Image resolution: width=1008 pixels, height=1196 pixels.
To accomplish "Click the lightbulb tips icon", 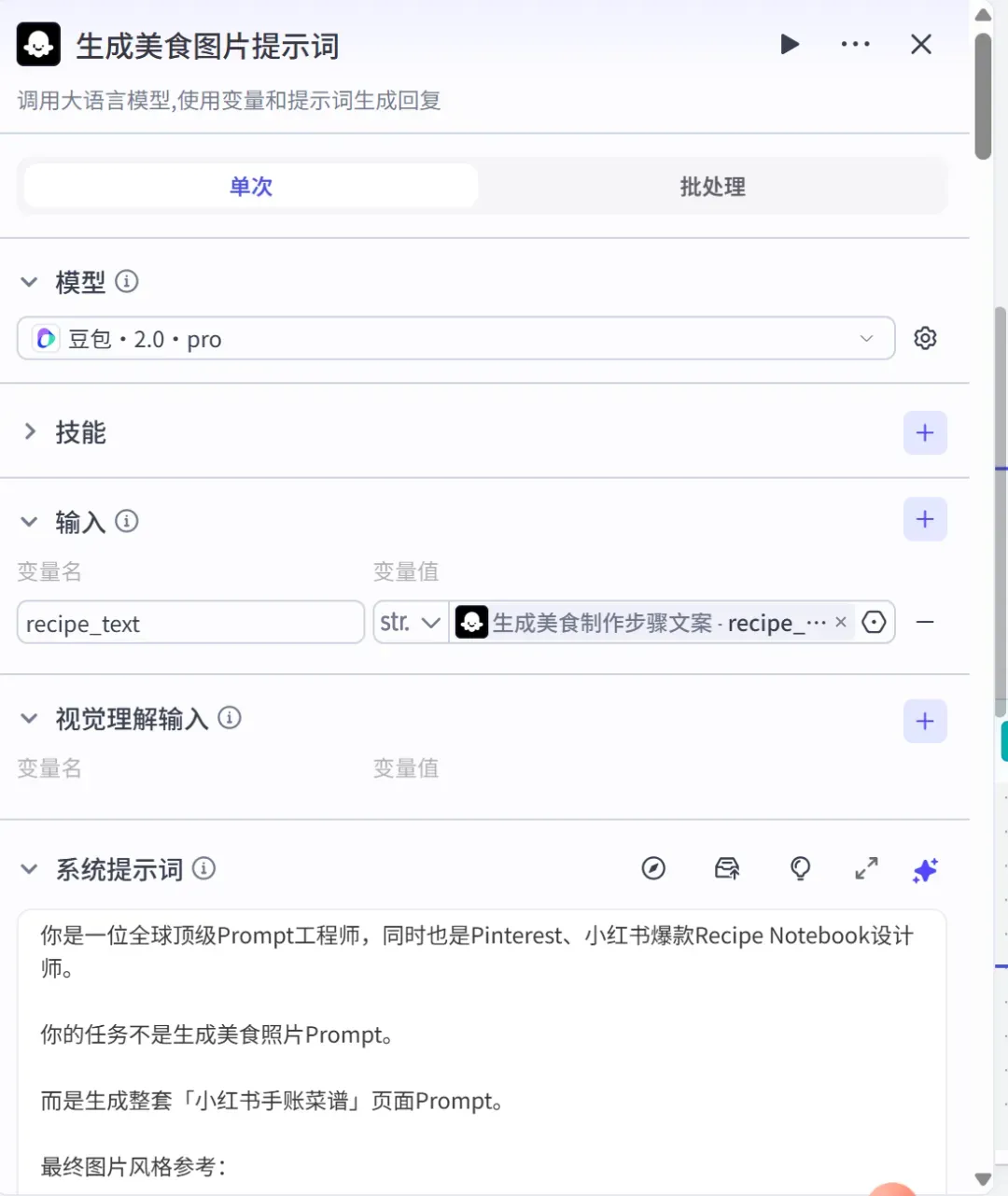I will click(x=800, y=869).
